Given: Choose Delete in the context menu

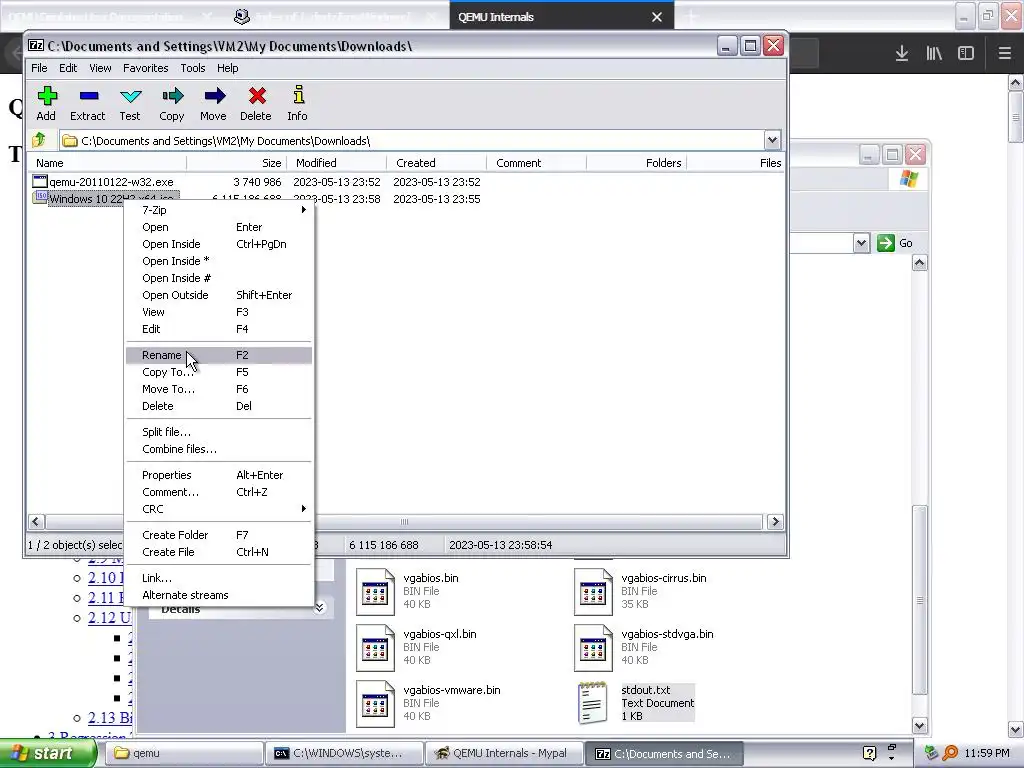Looking at the screenshot, I should pyautogui.click(x=218, y=406).
